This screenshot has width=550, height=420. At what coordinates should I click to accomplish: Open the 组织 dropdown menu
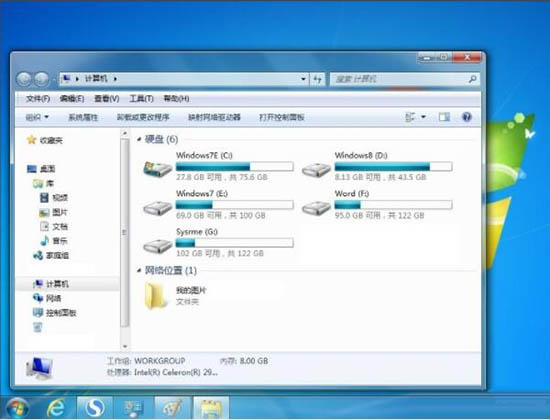(37, 117)
